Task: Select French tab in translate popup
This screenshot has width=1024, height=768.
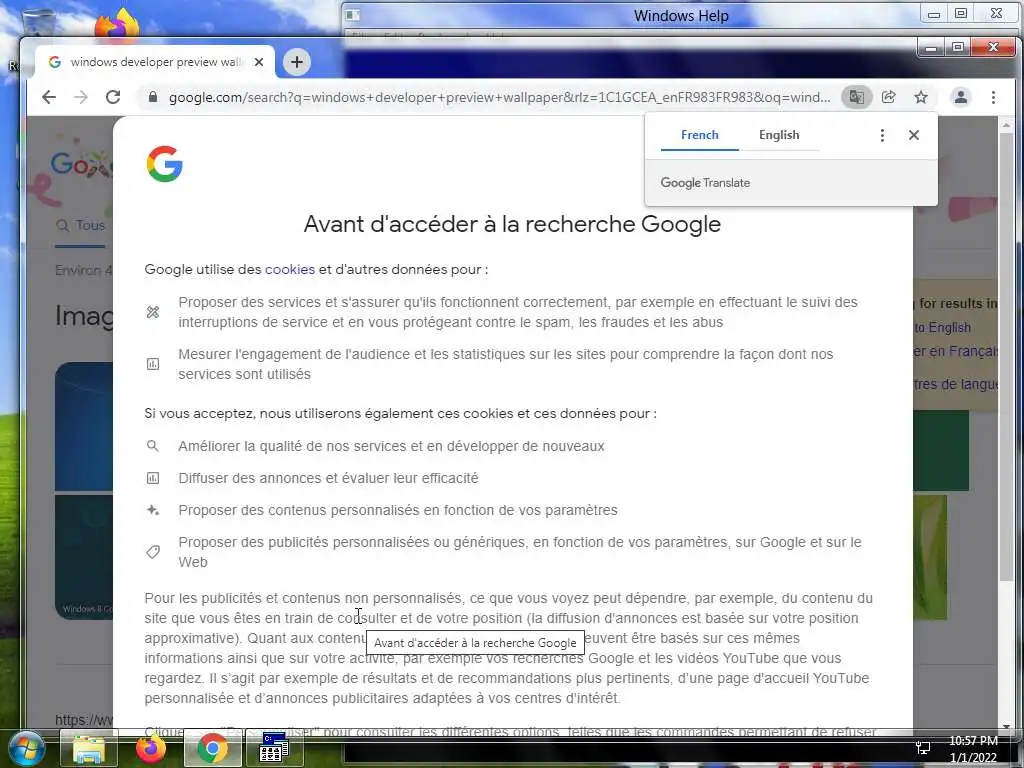Action: 699,135
